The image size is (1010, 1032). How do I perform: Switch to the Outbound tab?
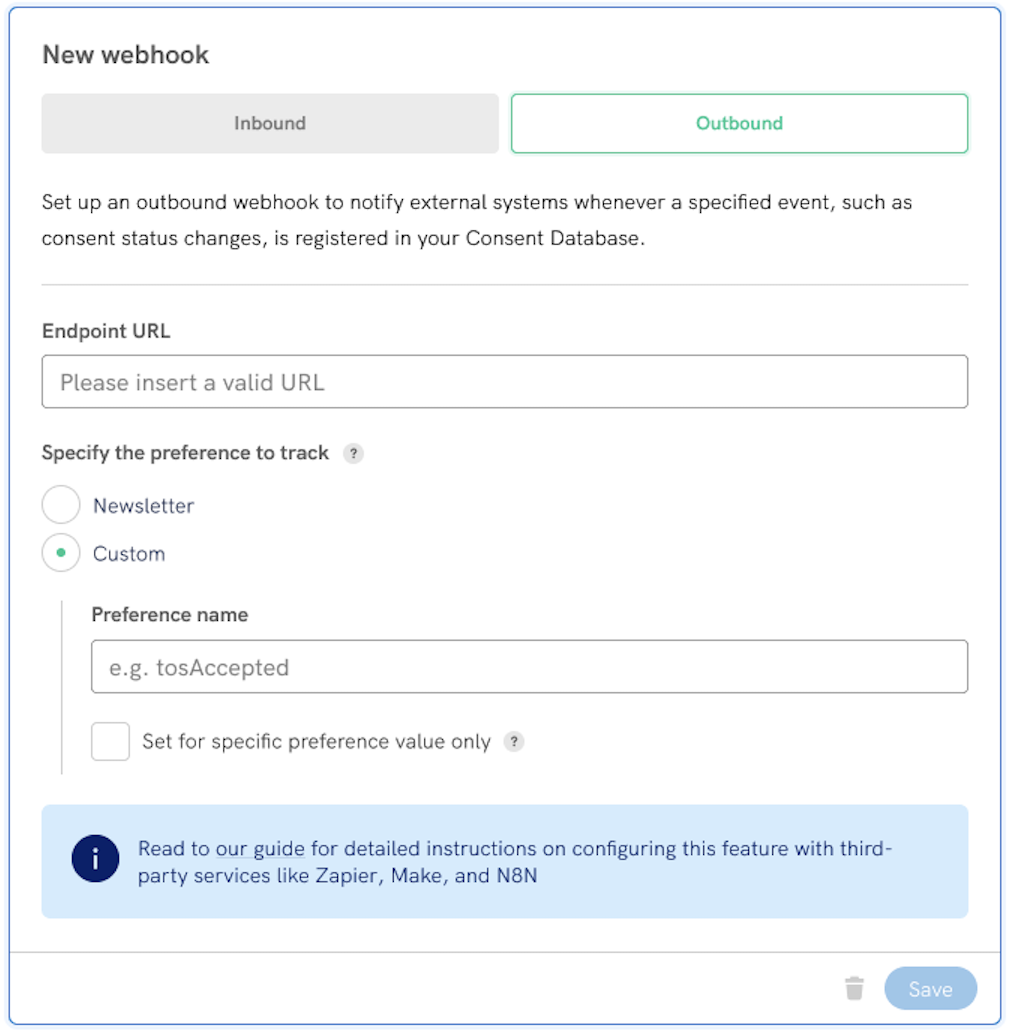(739, 123)
